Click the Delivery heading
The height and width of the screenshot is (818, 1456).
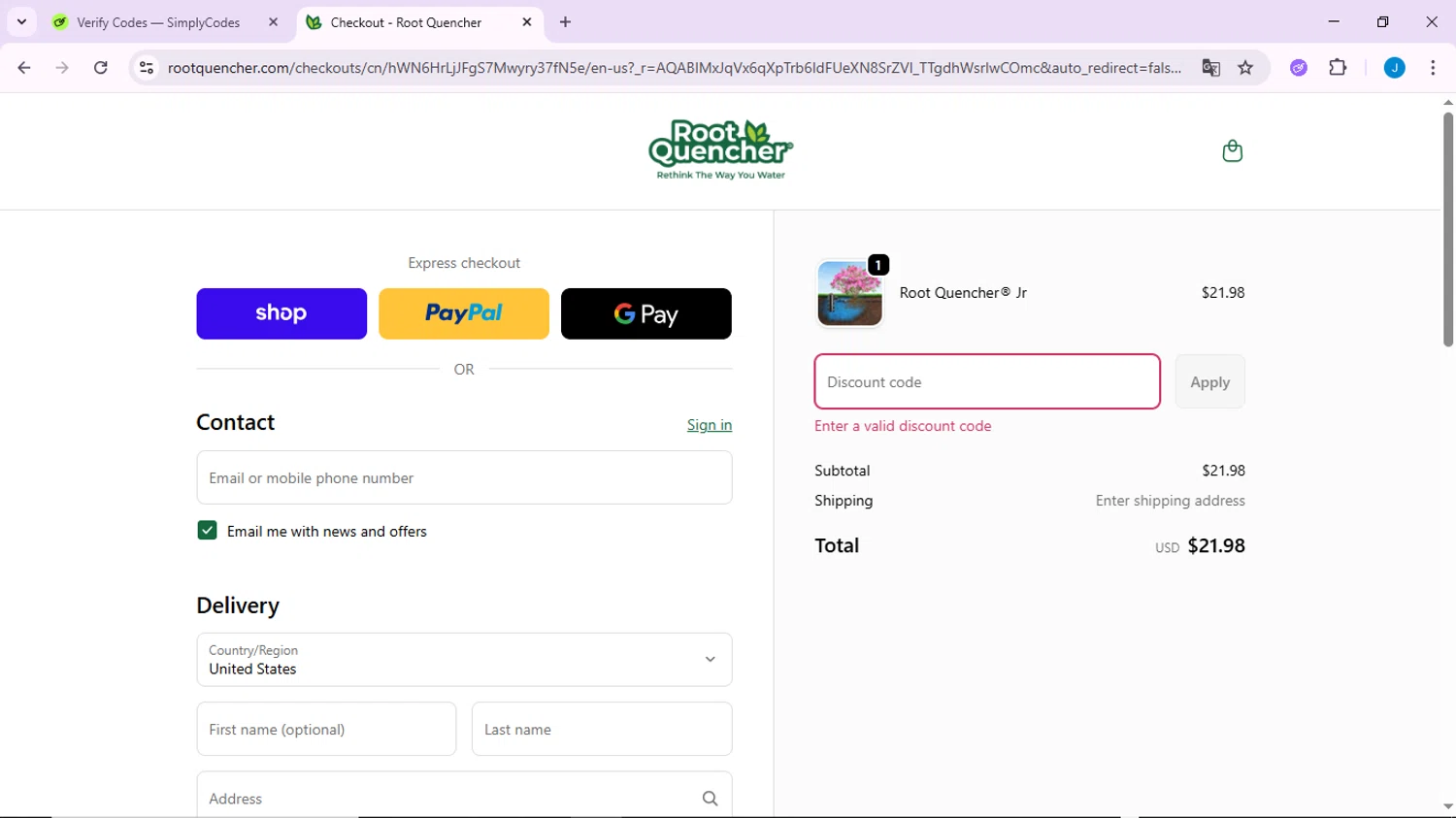pyautogui.click(x=238, y=605)
